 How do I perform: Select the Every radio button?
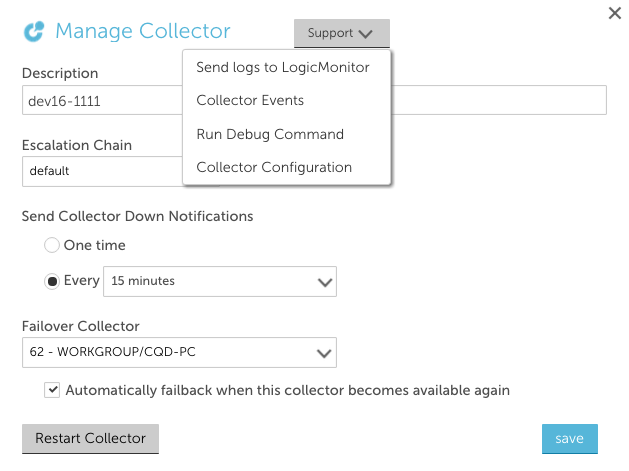(52, 281)
